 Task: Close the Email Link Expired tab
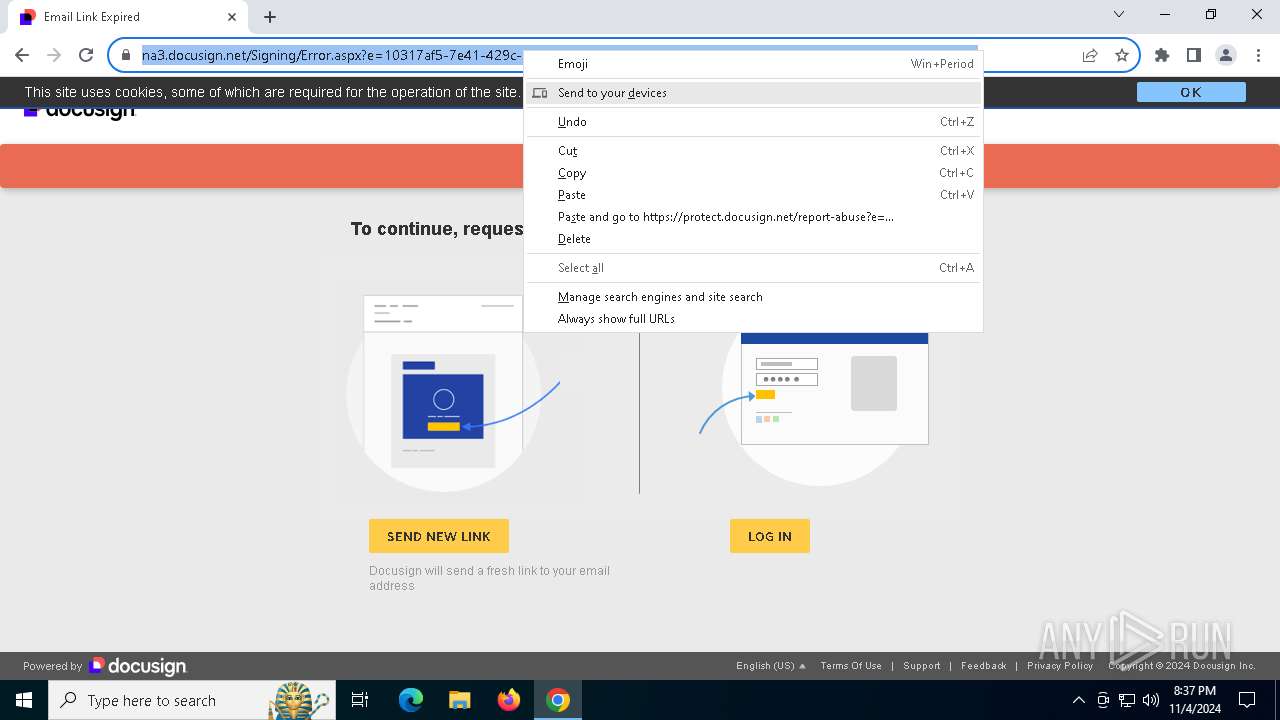232,17
